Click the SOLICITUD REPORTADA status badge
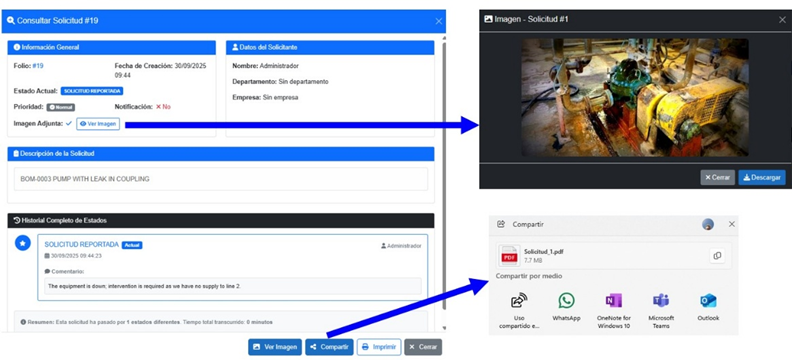792x360 pixels. click(92, 91)
